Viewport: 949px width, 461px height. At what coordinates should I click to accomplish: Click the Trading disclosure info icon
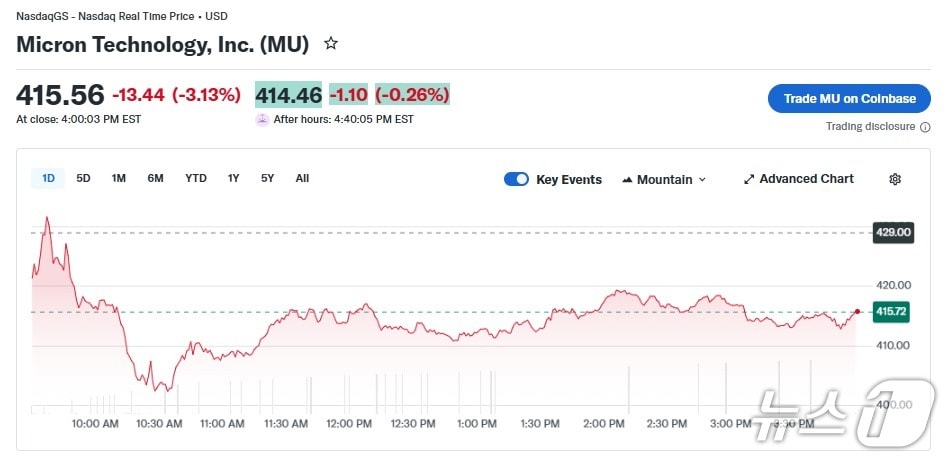(x=925, y=127)
